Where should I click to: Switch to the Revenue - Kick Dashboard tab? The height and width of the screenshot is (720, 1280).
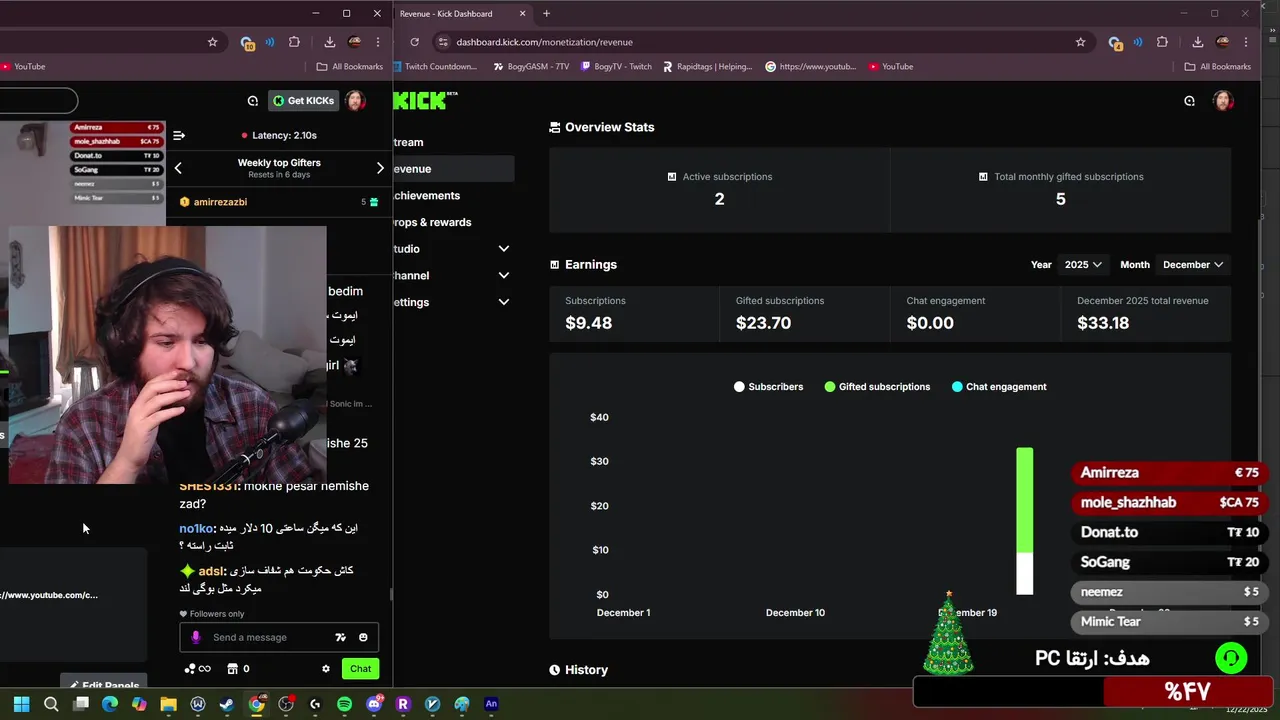461,14
